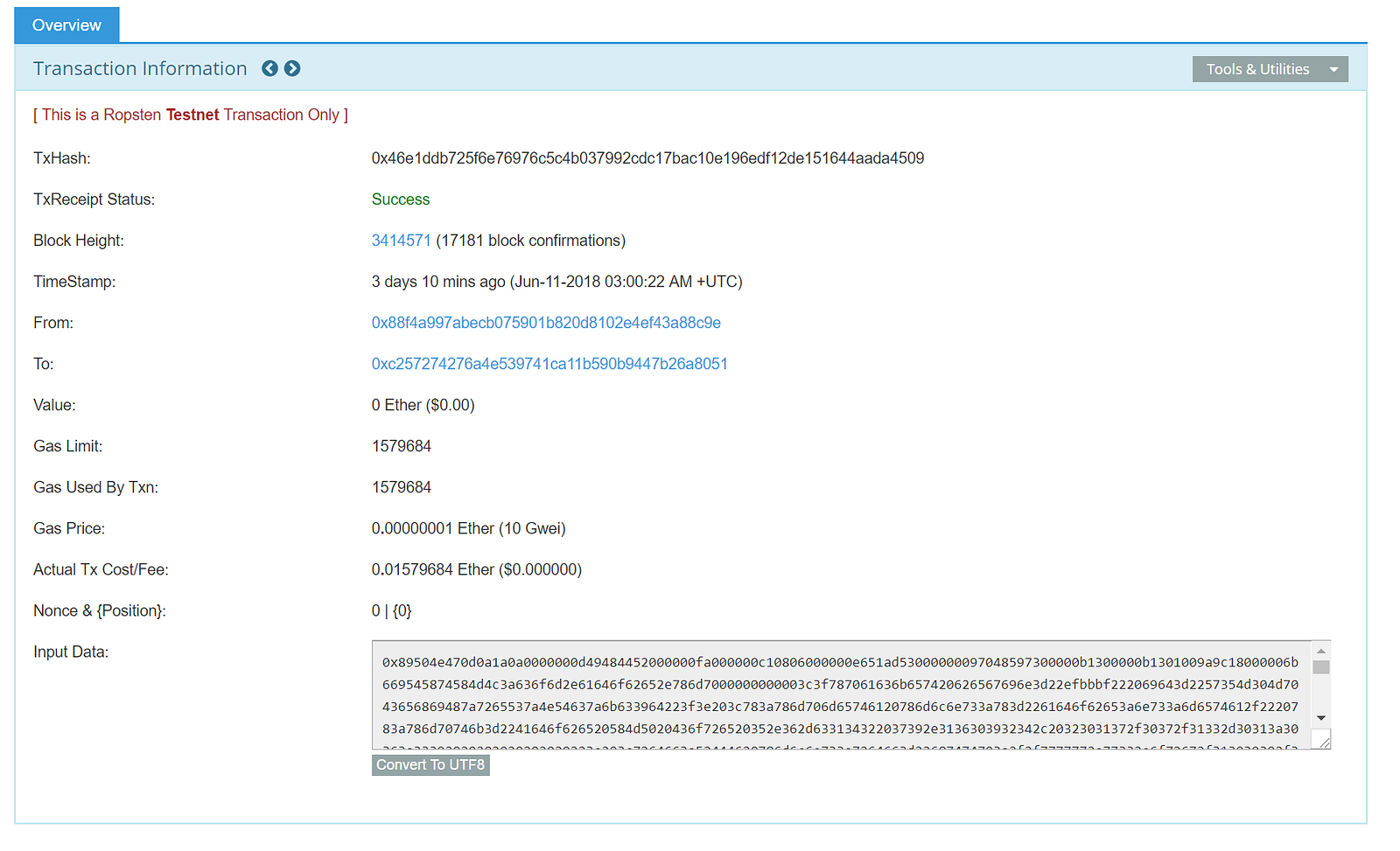Click the Input Data scrollbar thumb
The image size is (1400, 851).
(x=1321, y=667)
